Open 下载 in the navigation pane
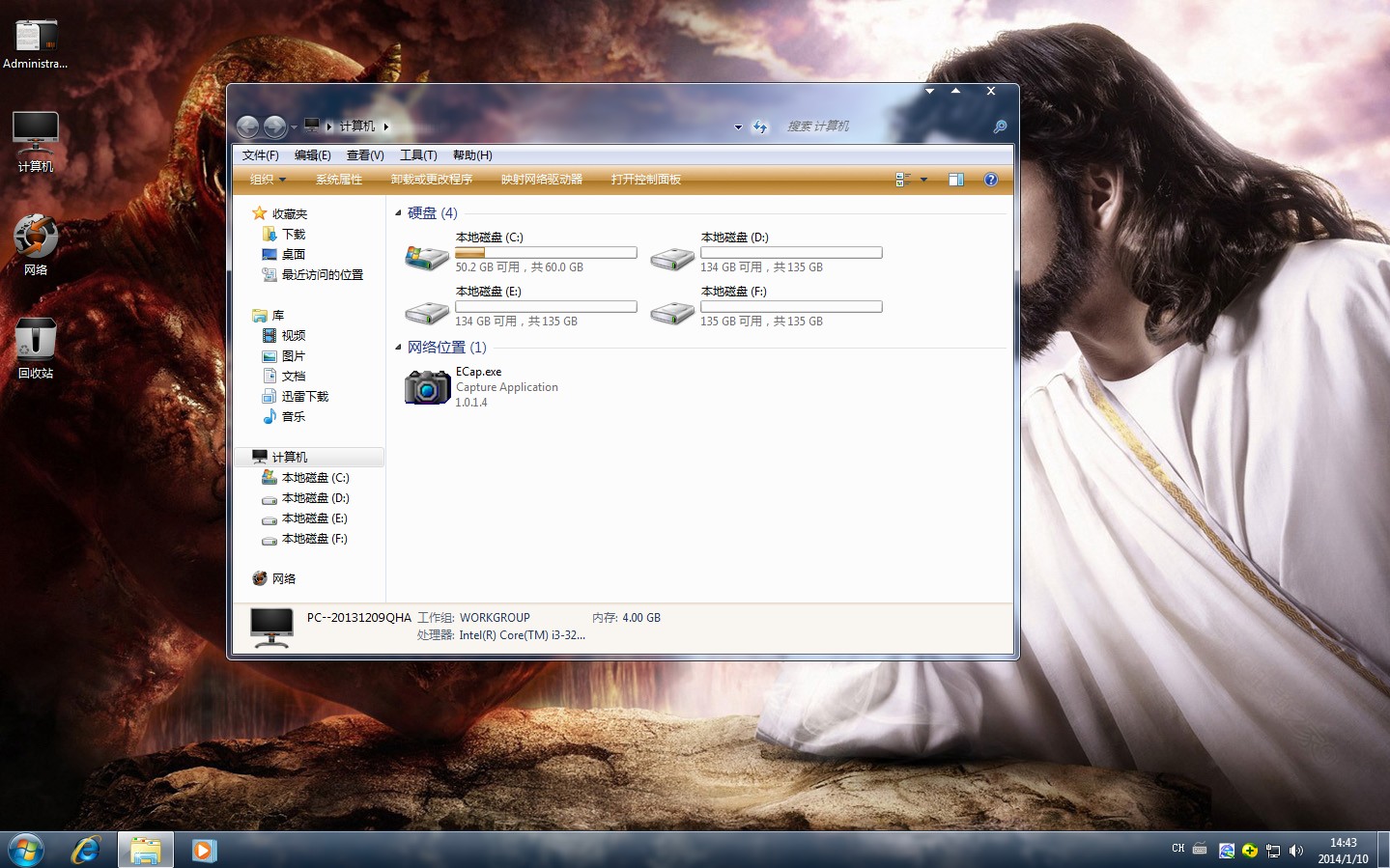Viewport: 1390px width, 868px height. (284, 235)
